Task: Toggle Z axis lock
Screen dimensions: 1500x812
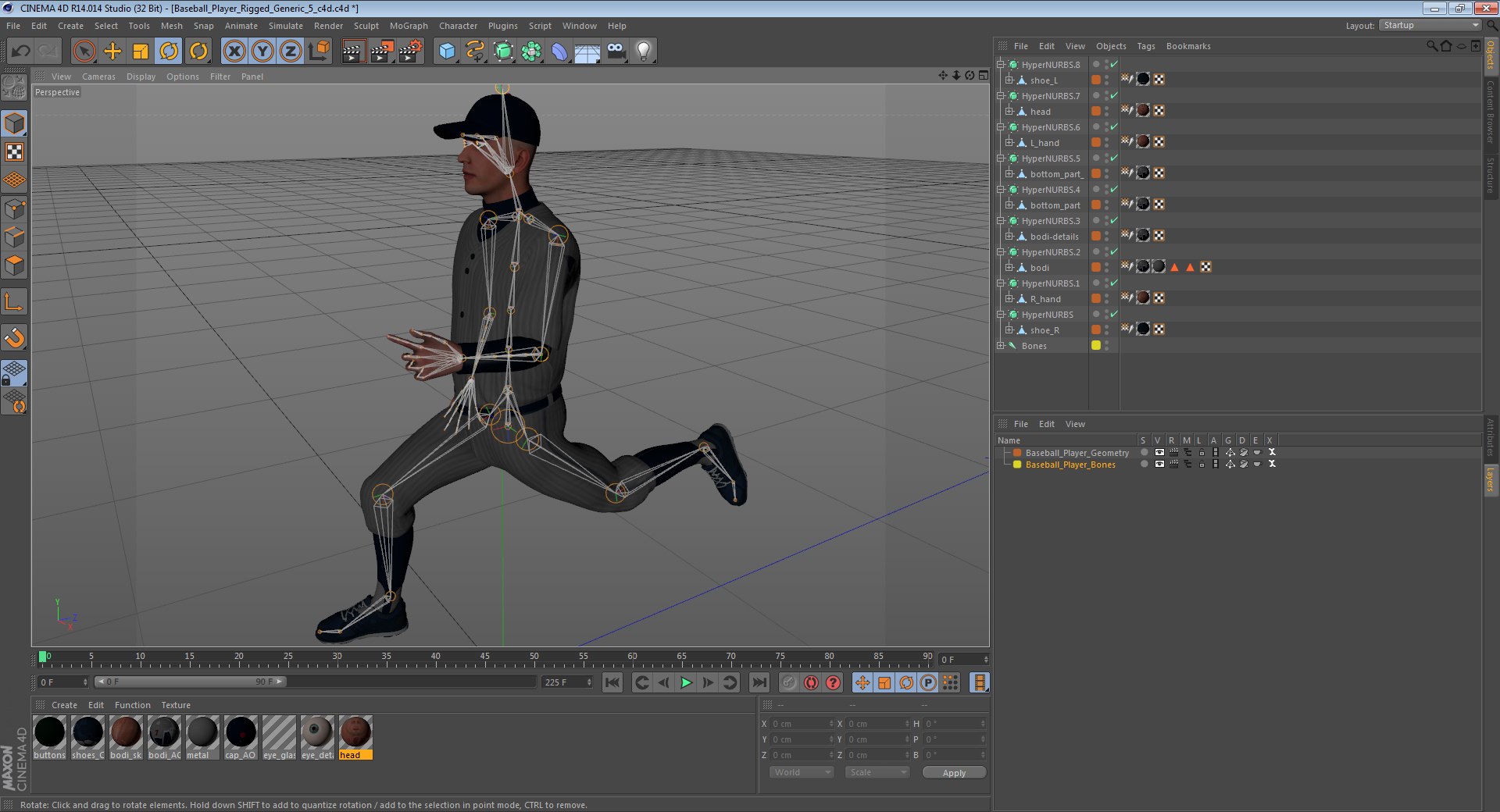Action: (291, 52)
